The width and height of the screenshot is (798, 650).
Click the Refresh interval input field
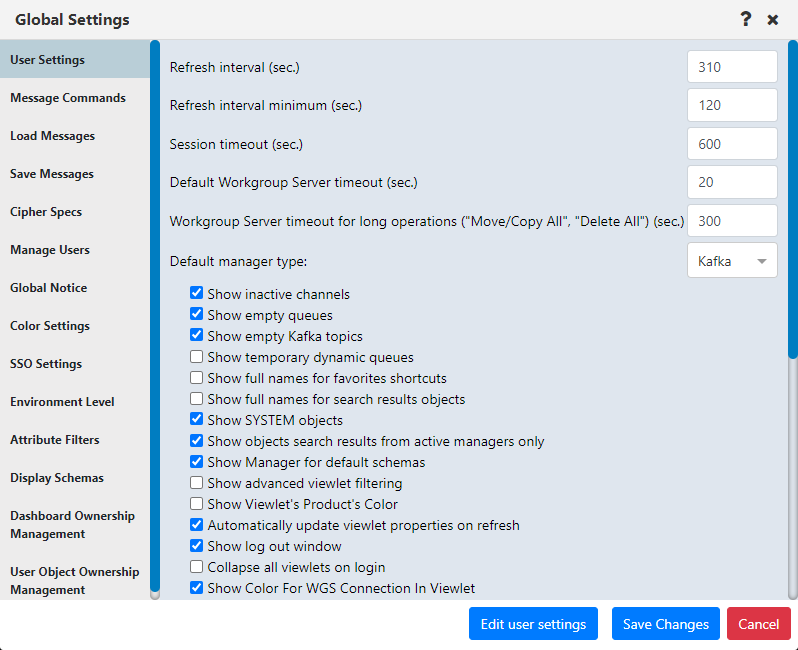tap(732, 67)
